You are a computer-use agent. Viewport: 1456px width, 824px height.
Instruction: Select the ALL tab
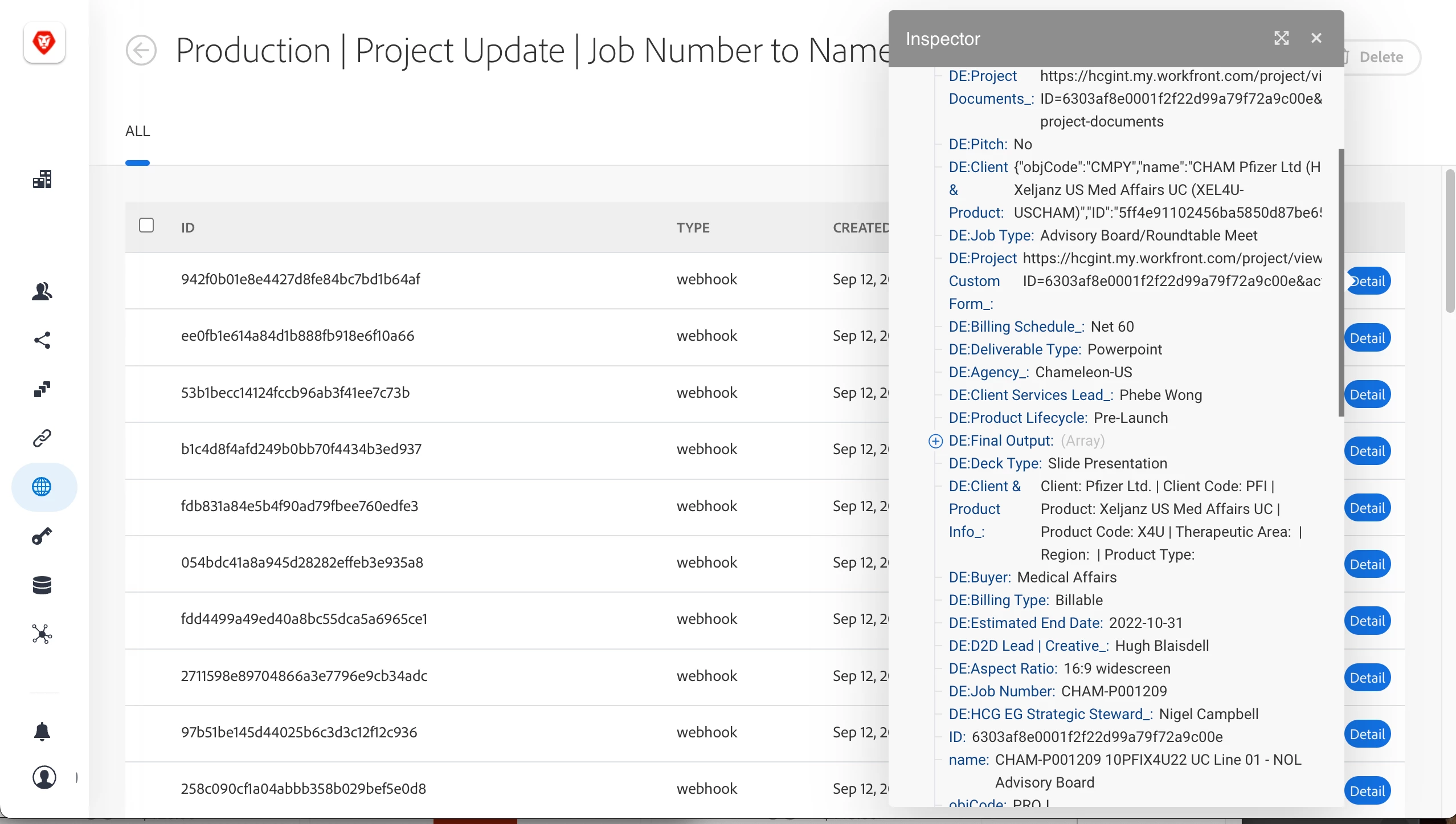pyautogui.click(x=137, y=132)
